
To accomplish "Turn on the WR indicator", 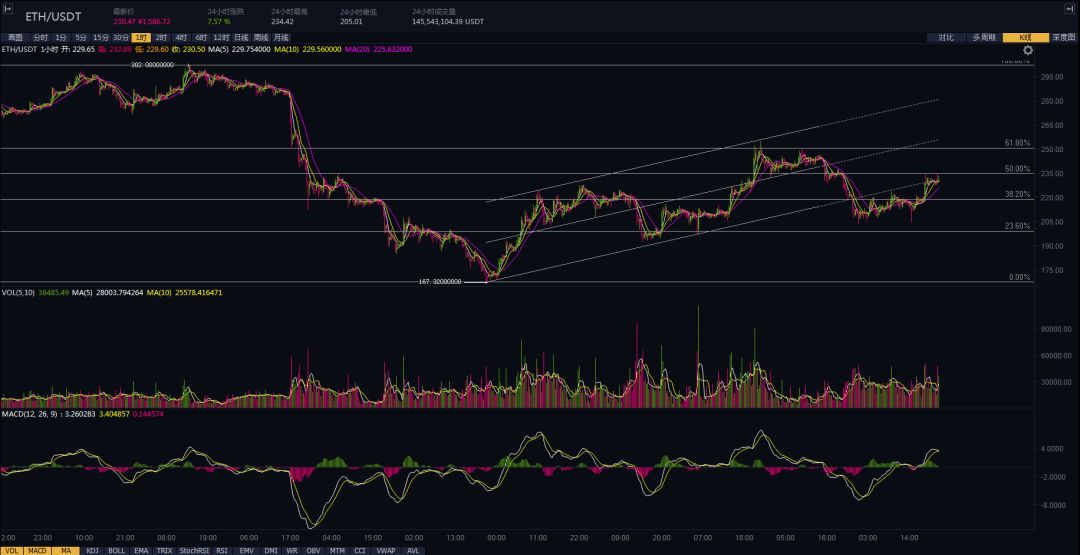I will point(292,551).
